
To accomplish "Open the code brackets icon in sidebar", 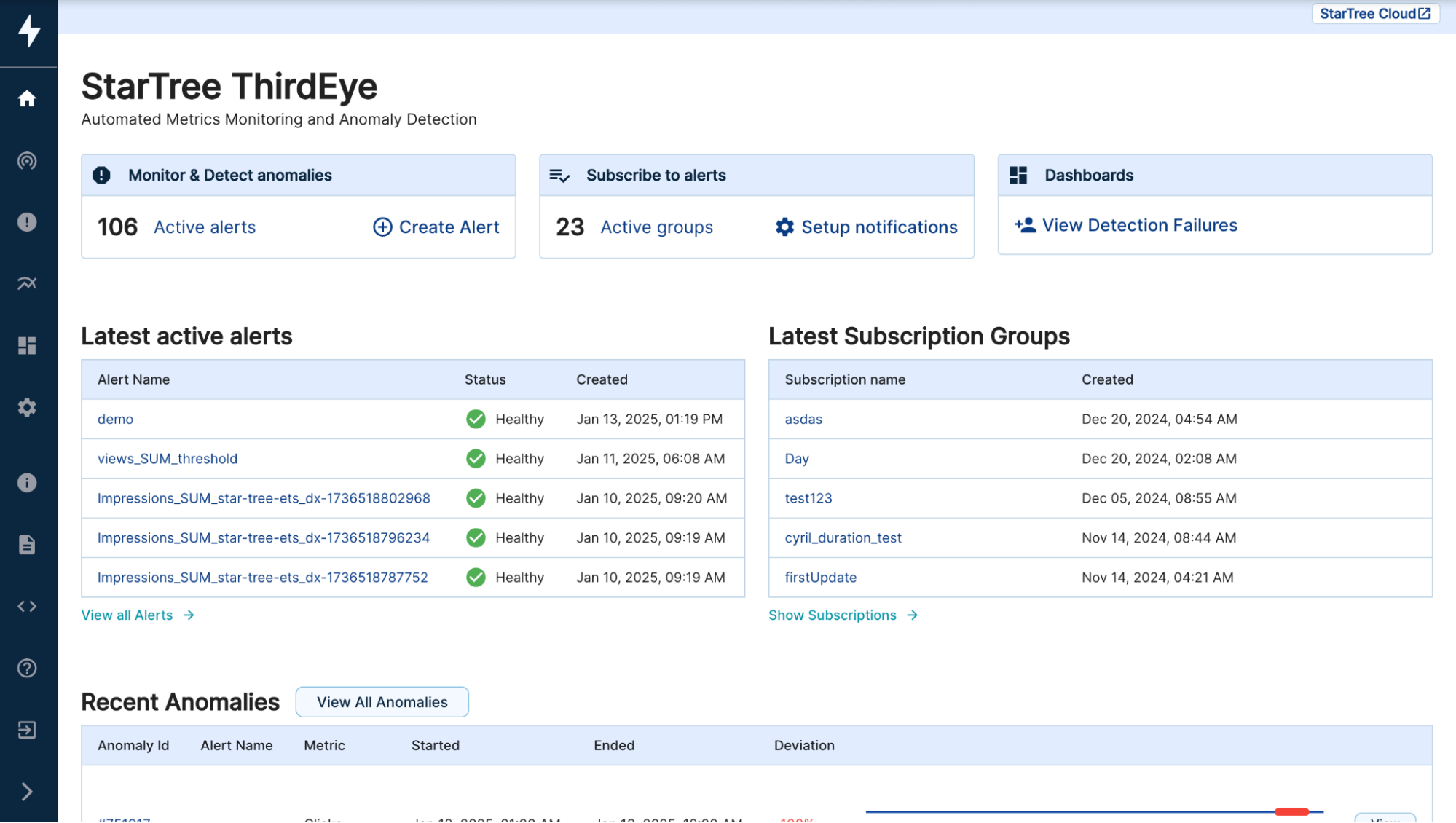I will (x=27, y=606).
